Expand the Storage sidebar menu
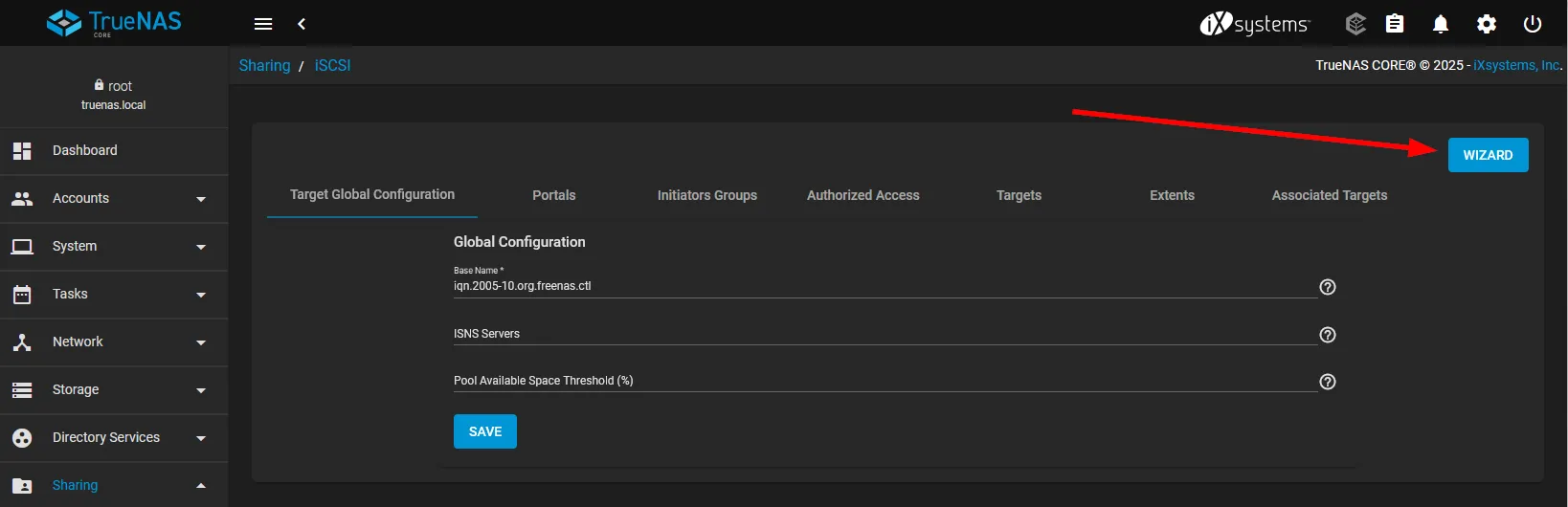This screenshot has height=507, width=1568. pos(113,390)
